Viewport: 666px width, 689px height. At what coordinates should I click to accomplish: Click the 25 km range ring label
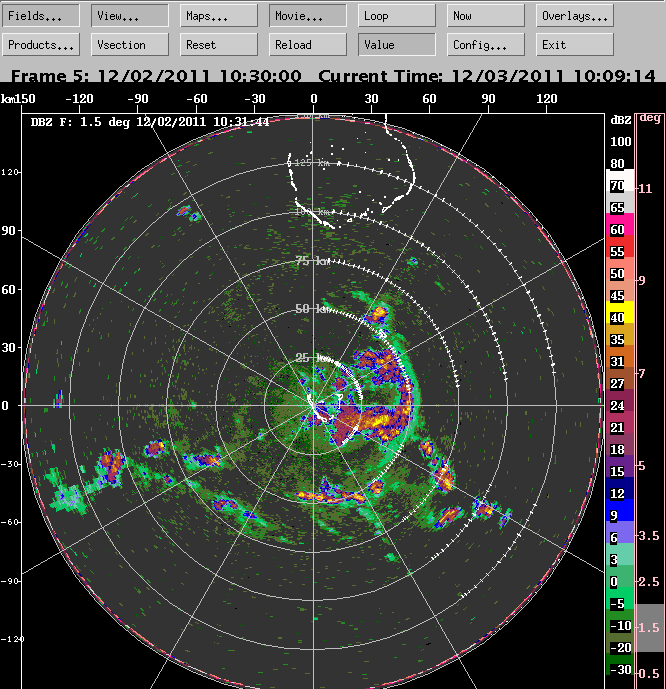click(x=313, y=358)
